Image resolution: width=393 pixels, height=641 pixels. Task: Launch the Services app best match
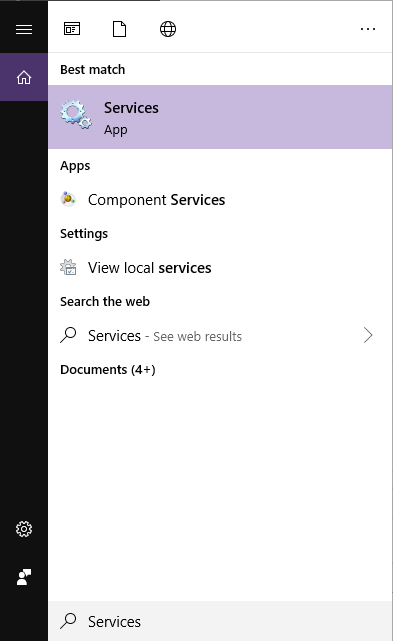click(220, 117)
